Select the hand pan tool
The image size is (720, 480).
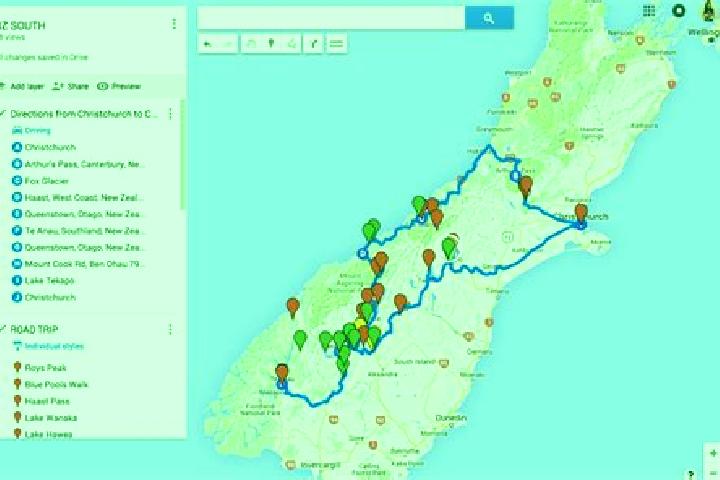251,44
